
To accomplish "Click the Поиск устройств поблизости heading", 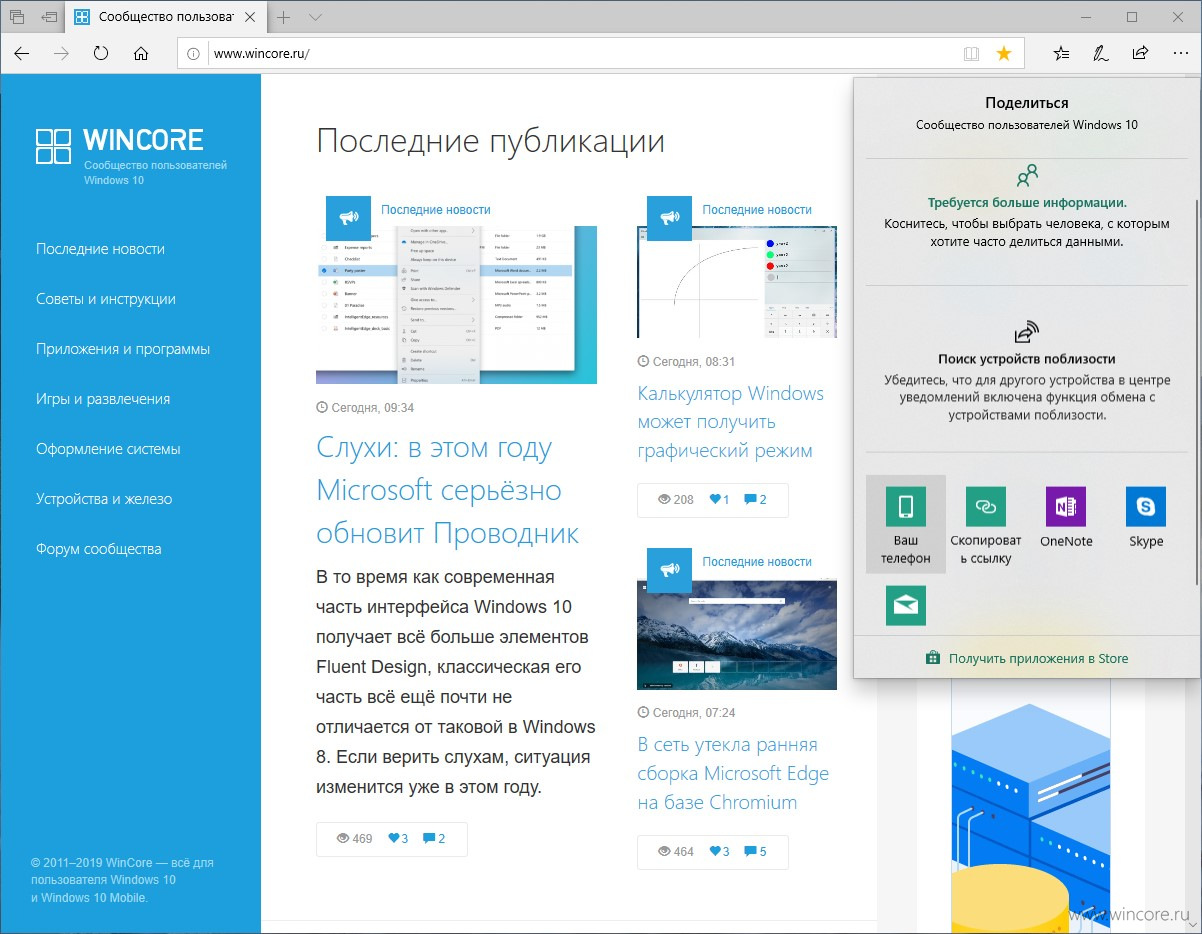I will [1027, 359].
